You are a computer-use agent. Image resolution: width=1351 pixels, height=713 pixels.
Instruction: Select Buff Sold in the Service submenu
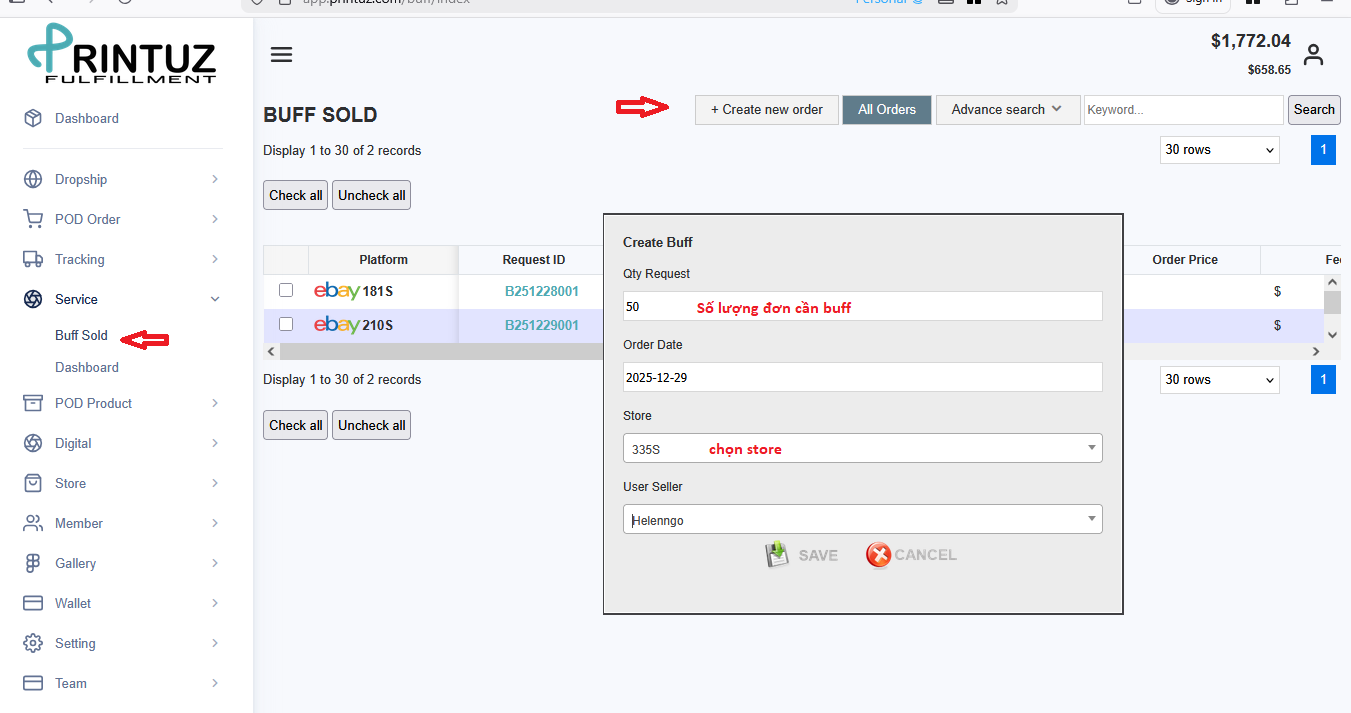click(81, 335)
